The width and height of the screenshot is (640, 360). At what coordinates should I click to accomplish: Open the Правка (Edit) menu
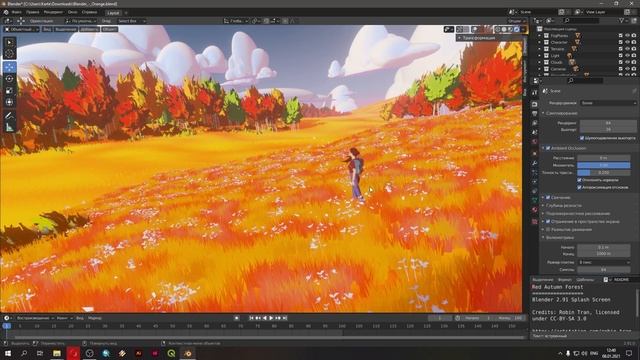coord(33,12)
